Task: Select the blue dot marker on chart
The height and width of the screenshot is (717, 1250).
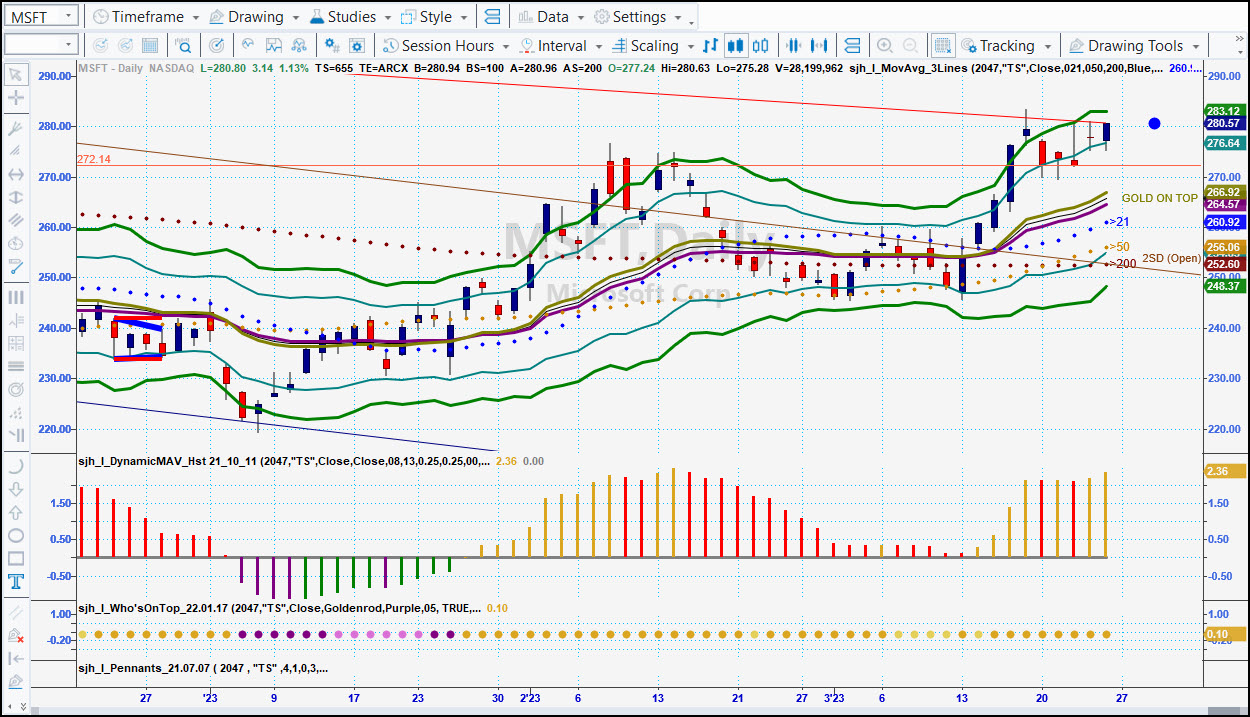Action: point(1154,123)
